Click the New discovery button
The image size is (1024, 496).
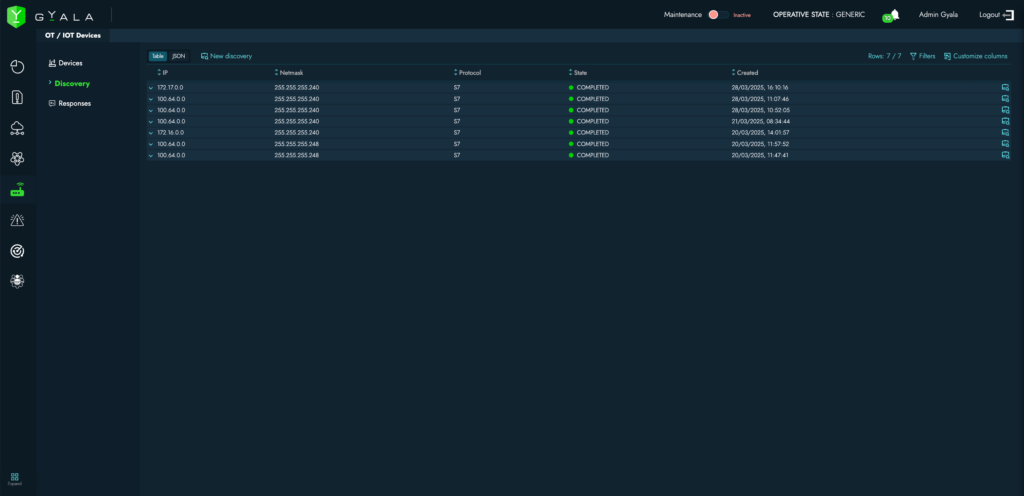pos(226,56)
